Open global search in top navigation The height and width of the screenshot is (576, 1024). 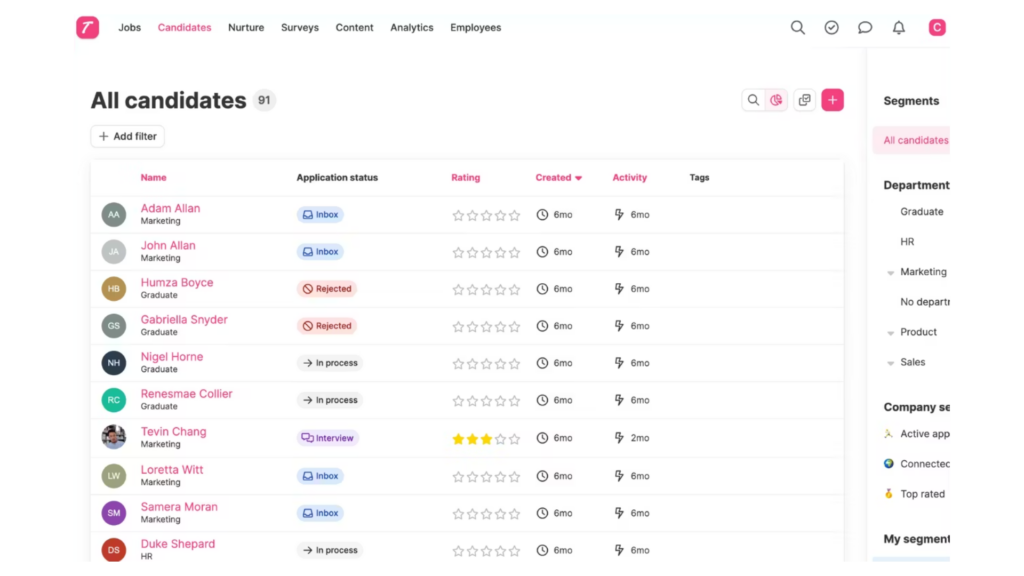[x=797, y=28]
